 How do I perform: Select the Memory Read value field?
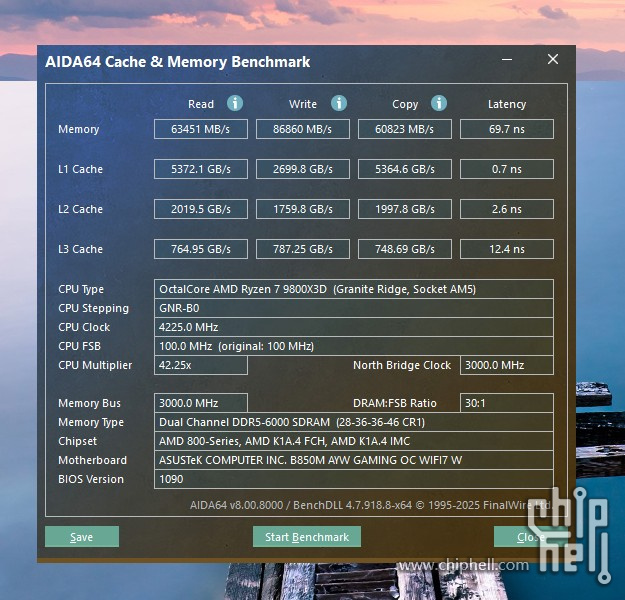[200, 129]
